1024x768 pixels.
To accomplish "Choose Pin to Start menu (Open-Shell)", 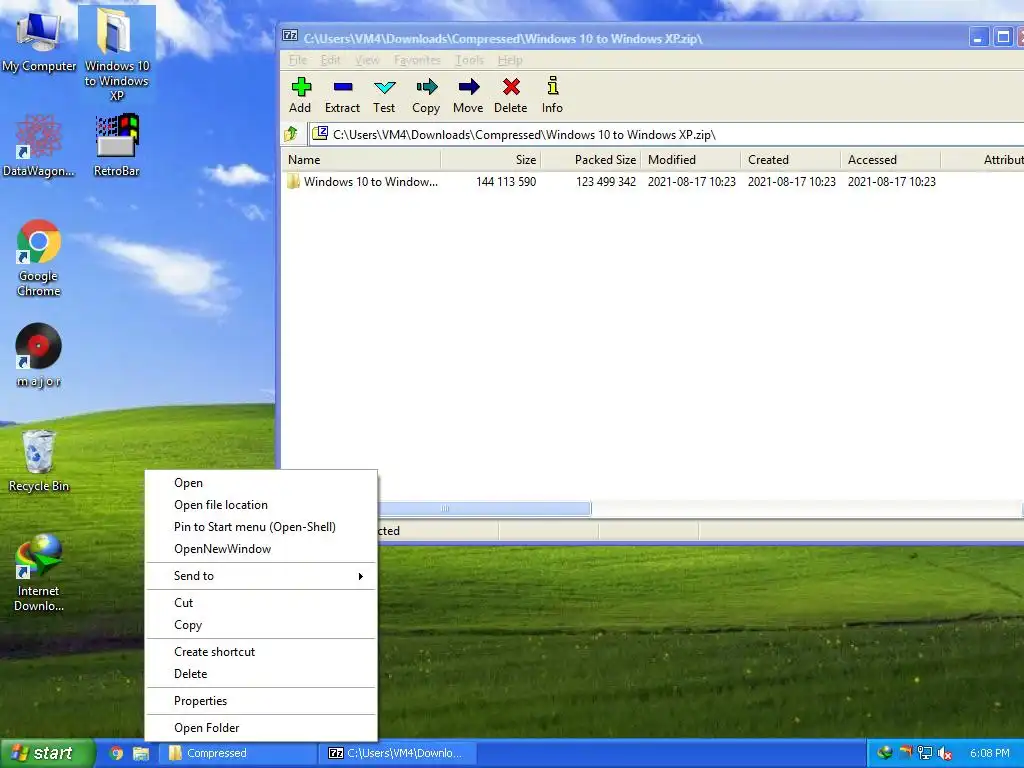I will click(x=261, y=527).
